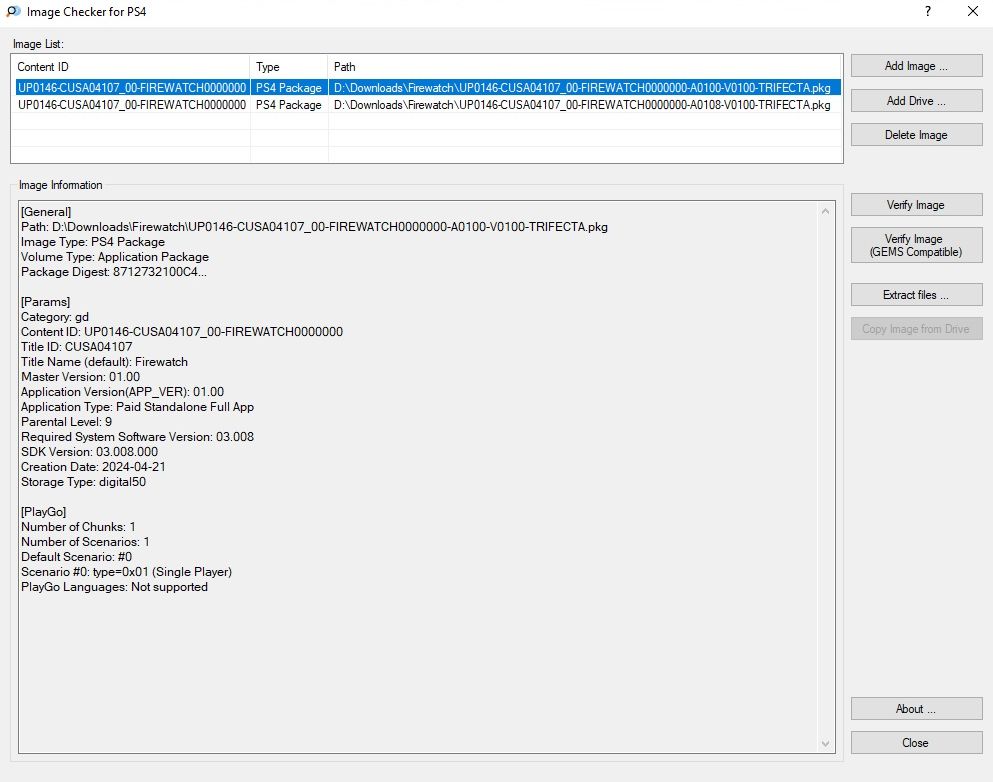Click the PS4 Package type cell in the second row

point(289,104)
